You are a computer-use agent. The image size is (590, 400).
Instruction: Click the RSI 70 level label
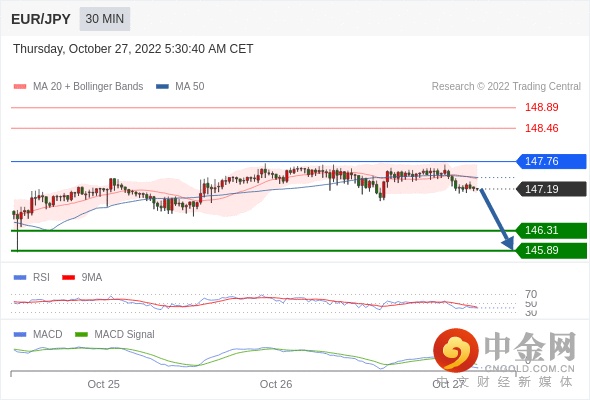pyautogui.click(x=531, y=294)
